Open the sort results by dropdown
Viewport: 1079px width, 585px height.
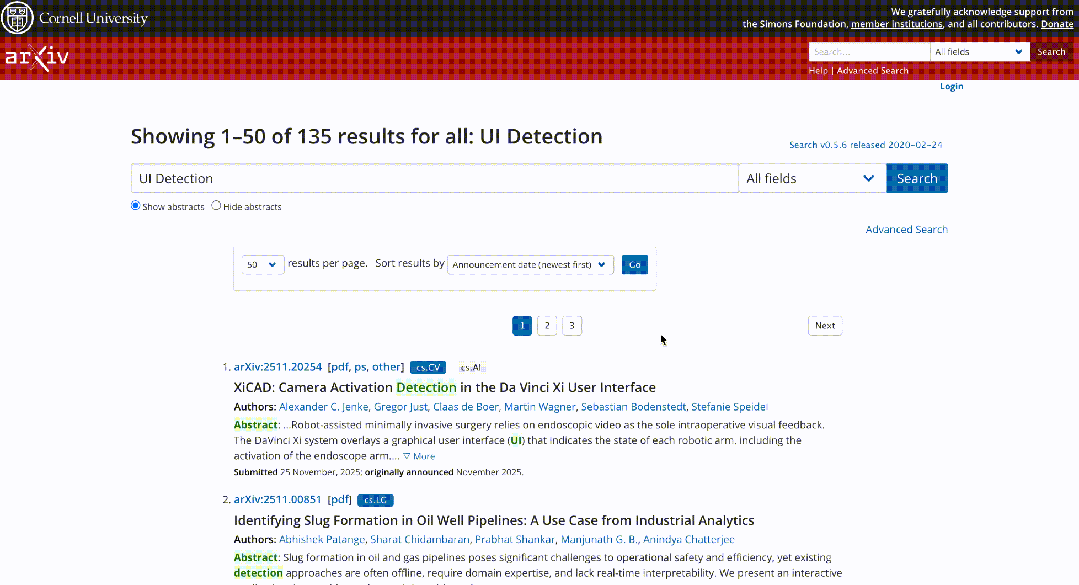[x=529, y=265]
